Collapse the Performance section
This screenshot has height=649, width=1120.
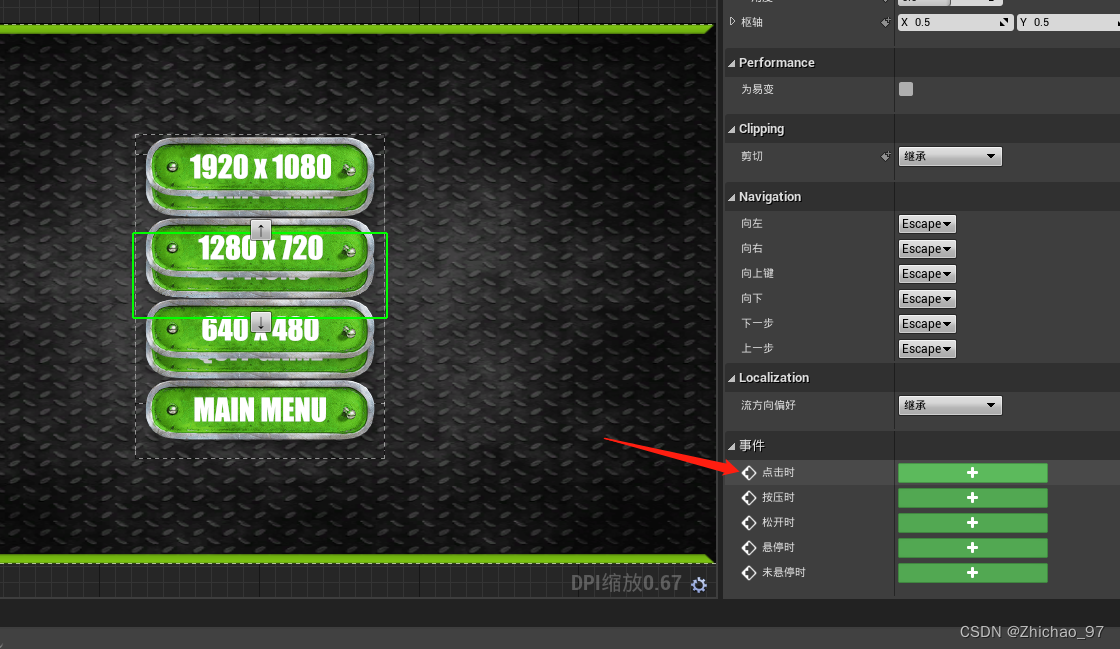coord(731,64)
